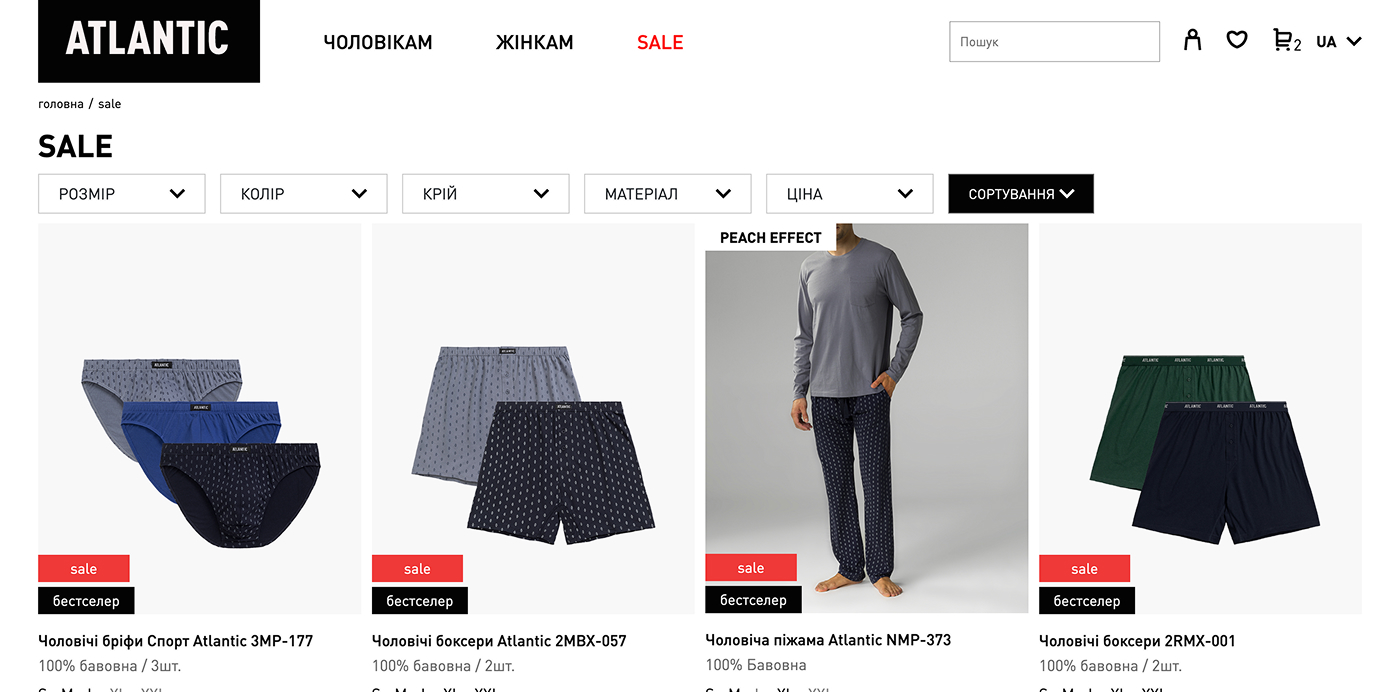Expand the Розмір filter dropdown
The height and width of the screenshot is (692, 1400).
(x=122, y=194)
